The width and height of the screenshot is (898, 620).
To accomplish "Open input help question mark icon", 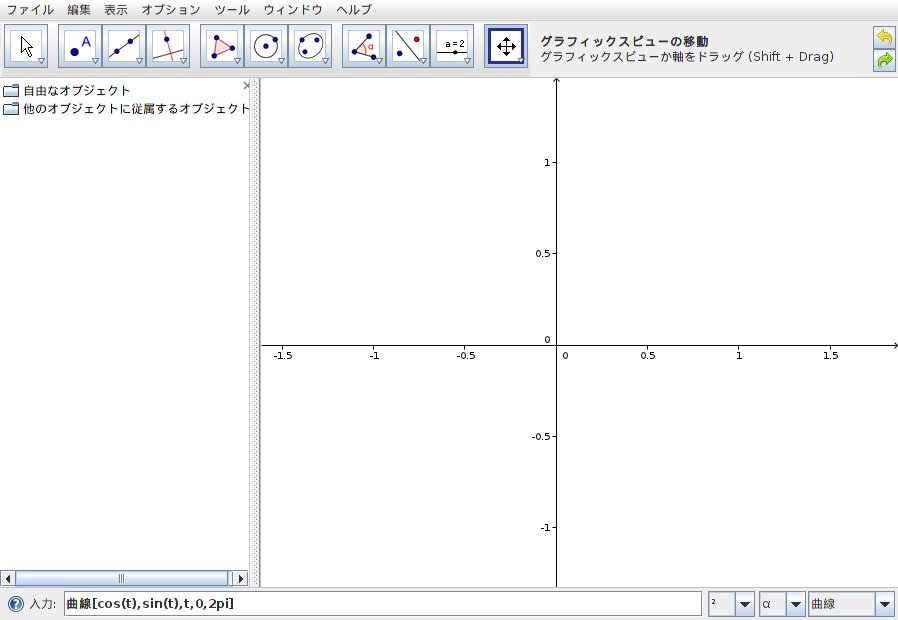I will 16,603.
